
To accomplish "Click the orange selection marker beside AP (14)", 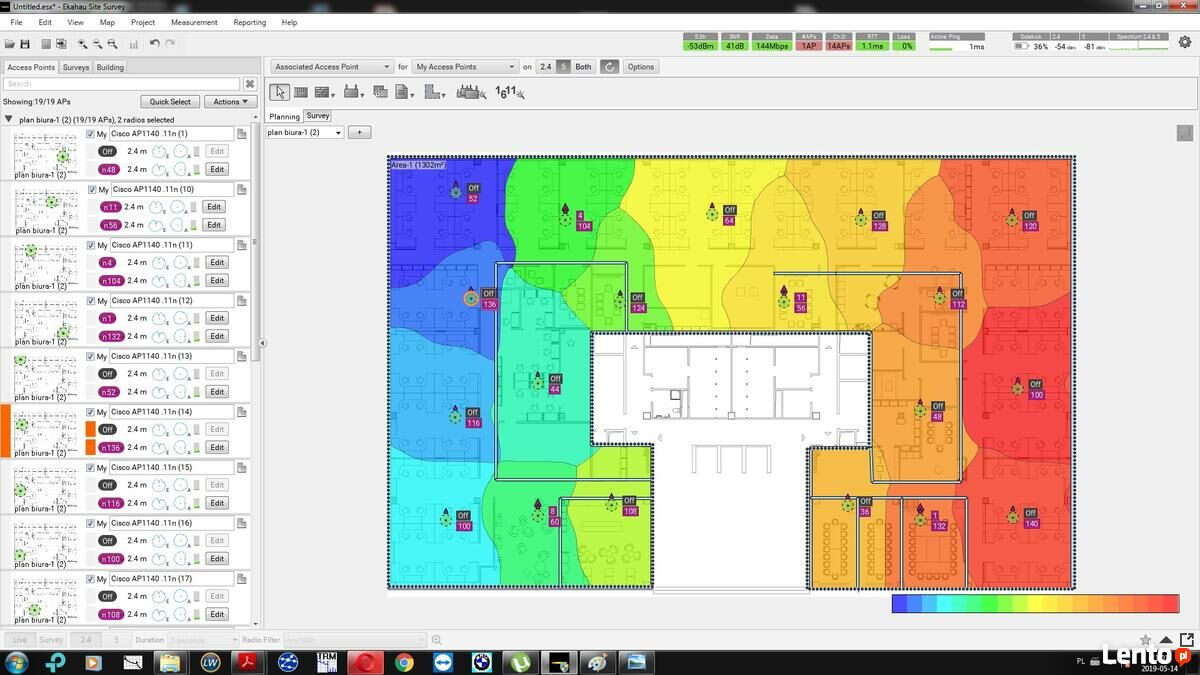I will 5,431.
